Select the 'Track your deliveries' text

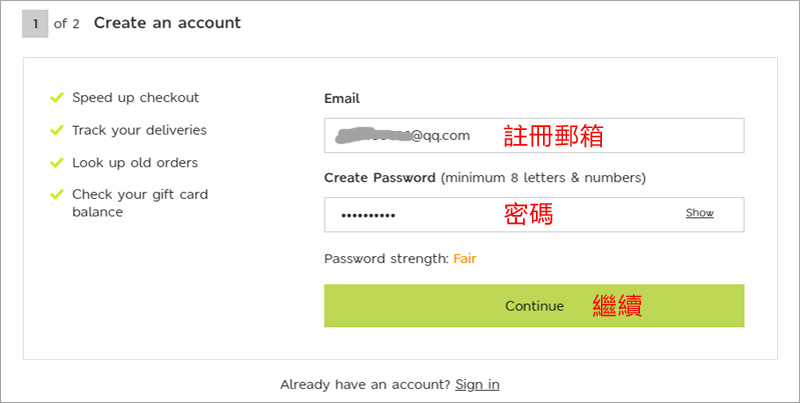pos(139,130)
